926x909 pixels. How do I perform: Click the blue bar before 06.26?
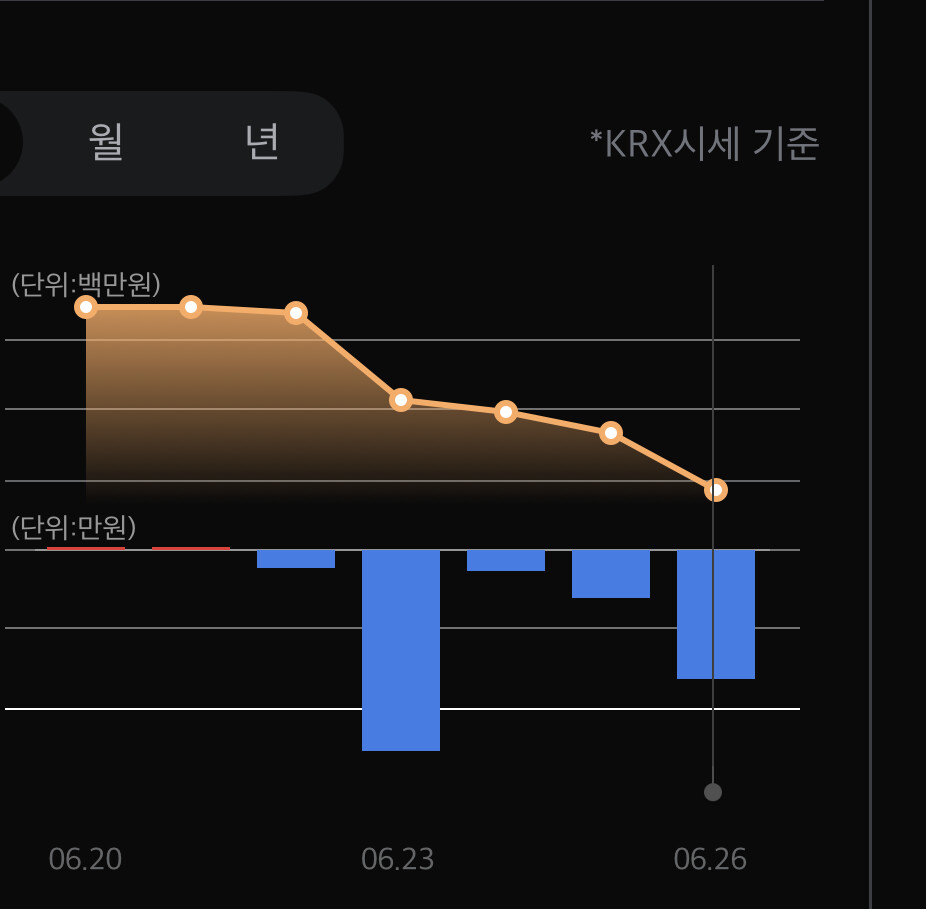[611, 574]
